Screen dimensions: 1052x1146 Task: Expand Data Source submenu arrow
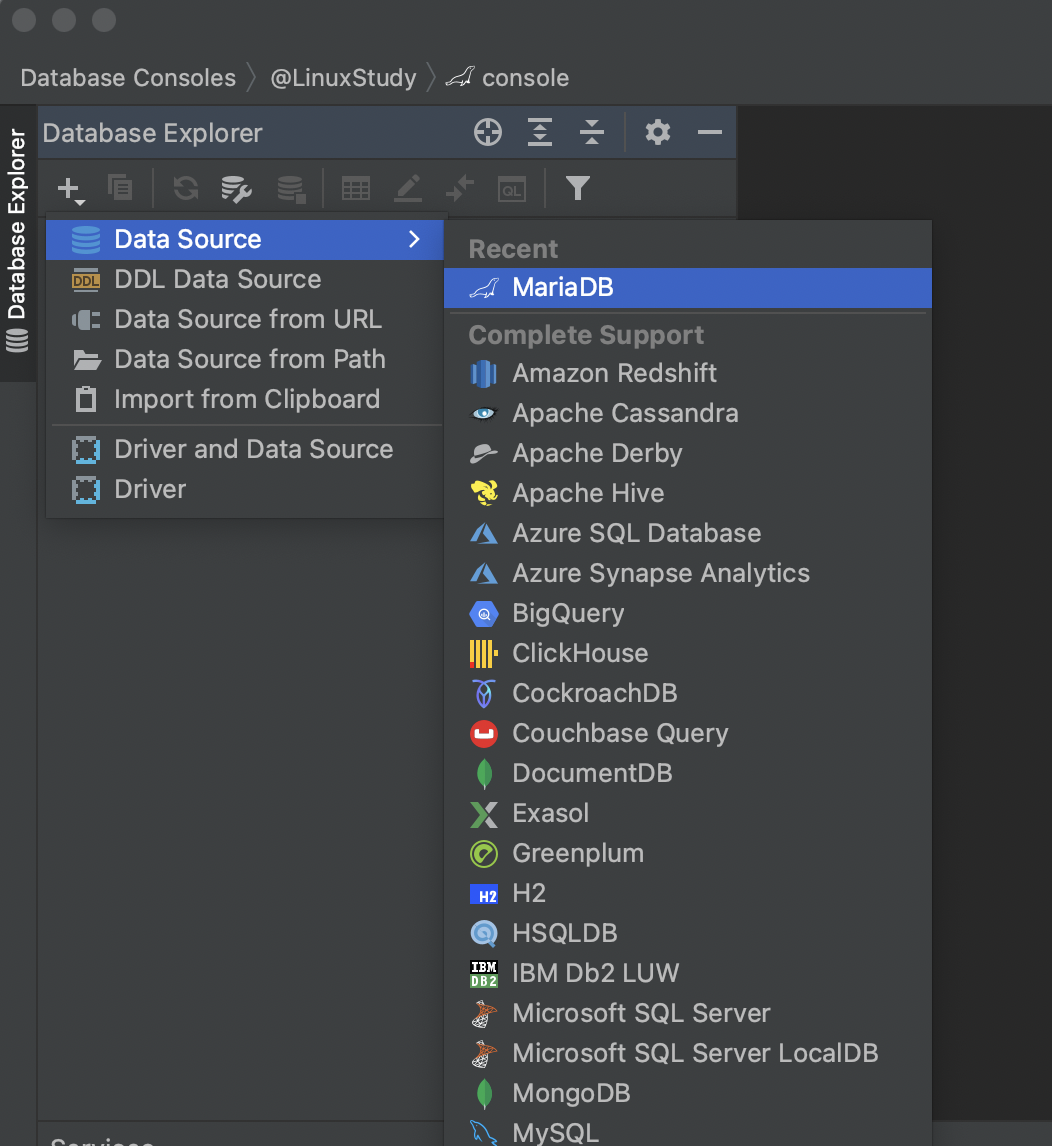(x=415, y=240)
